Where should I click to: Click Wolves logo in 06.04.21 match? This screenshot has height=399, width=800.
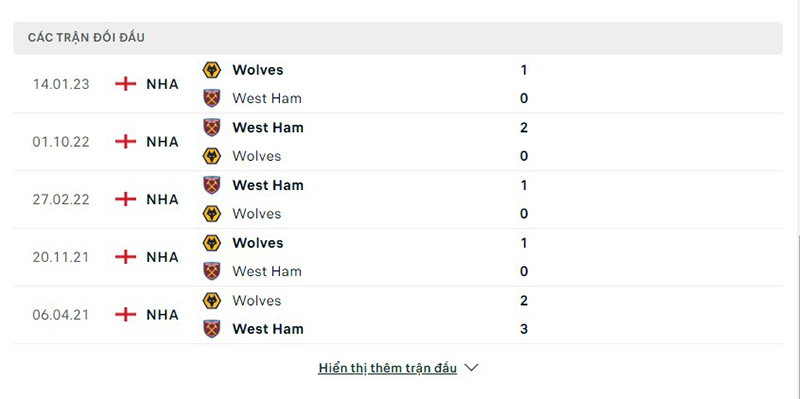pyautogui.click(x=212, y=301)
